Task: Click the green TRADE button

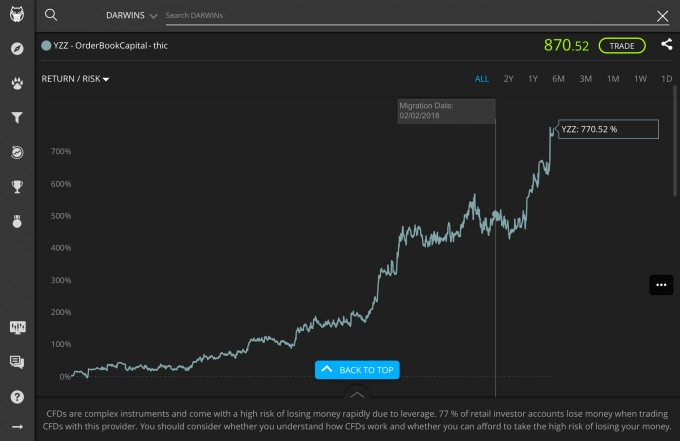Action: (x=622, y=46)
